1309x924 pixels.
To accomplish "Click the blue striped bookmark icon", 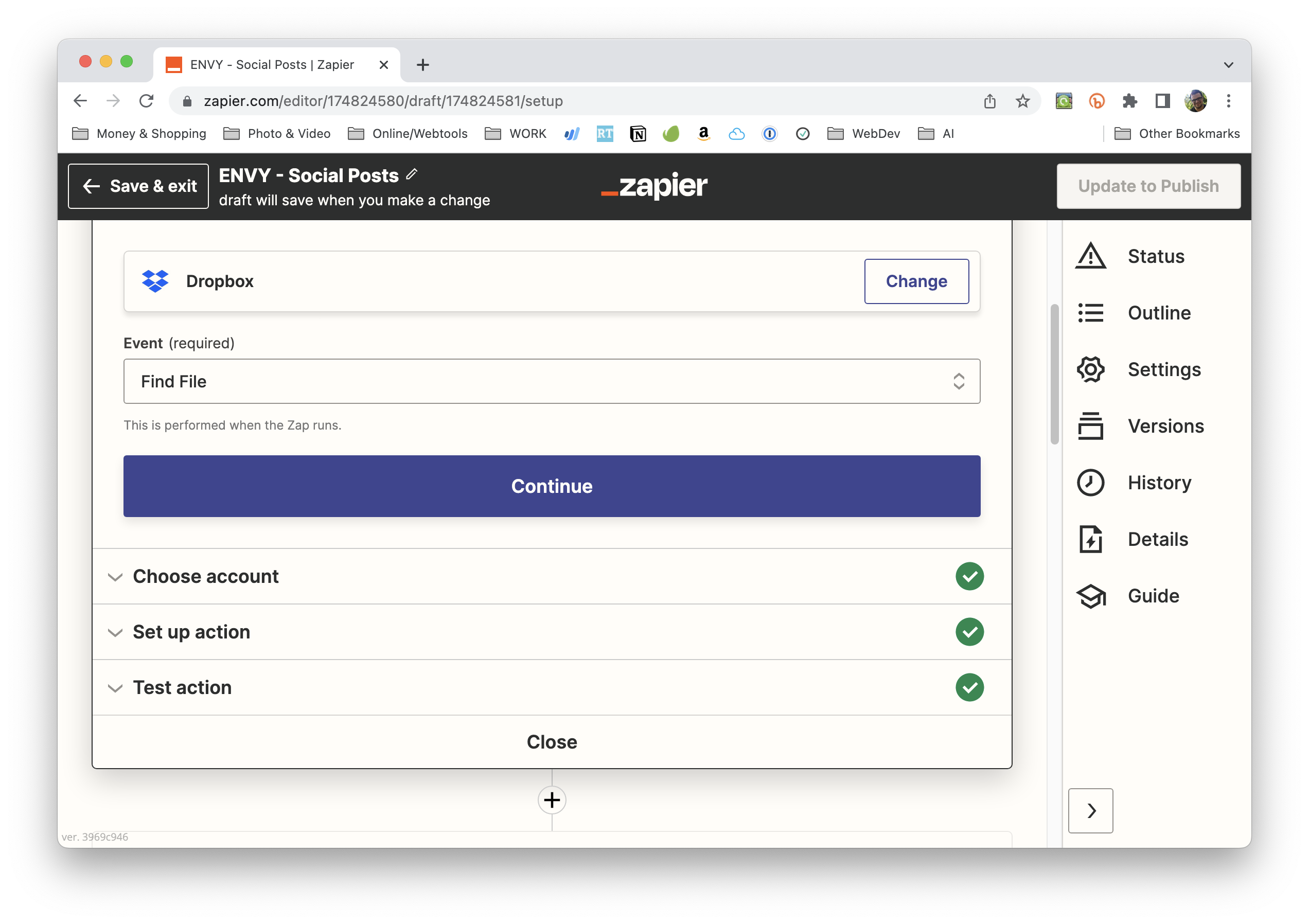I will tap(572, 133).
